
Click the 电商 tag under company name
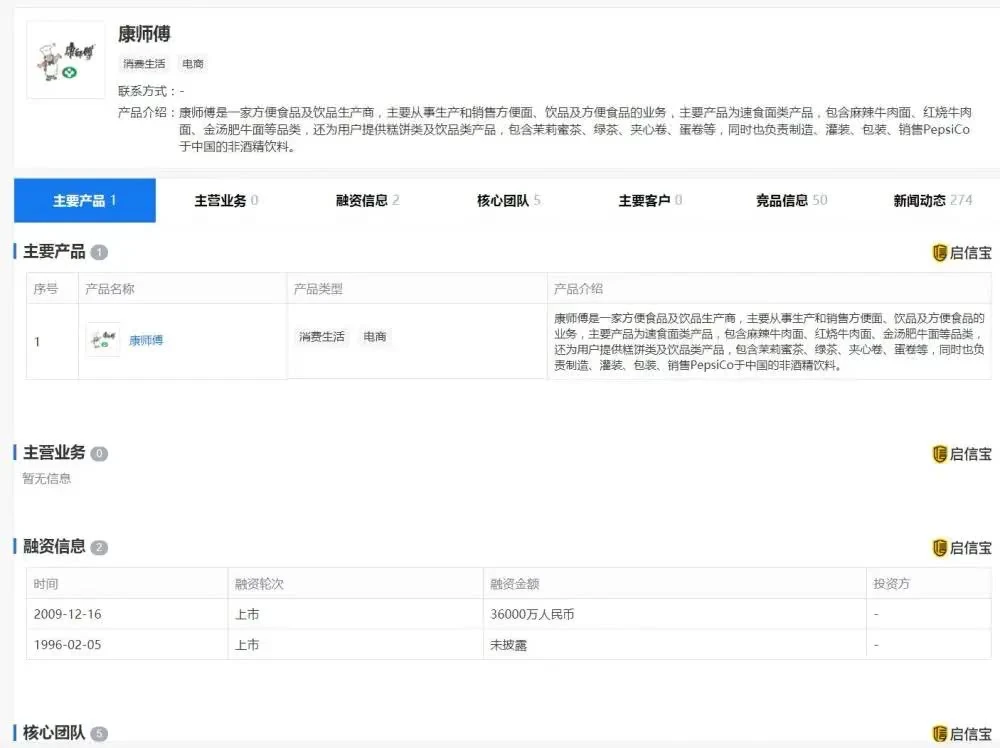(x=193, y=64)
